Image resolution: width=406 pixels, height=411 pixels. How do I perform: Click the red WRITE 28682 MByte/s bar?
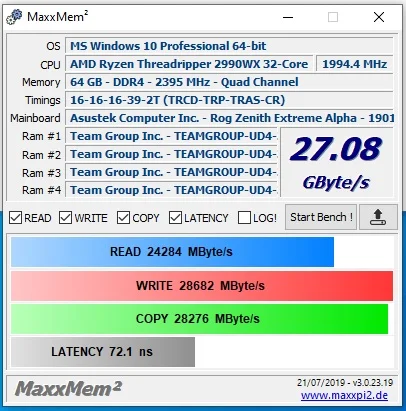click(202, 286)
